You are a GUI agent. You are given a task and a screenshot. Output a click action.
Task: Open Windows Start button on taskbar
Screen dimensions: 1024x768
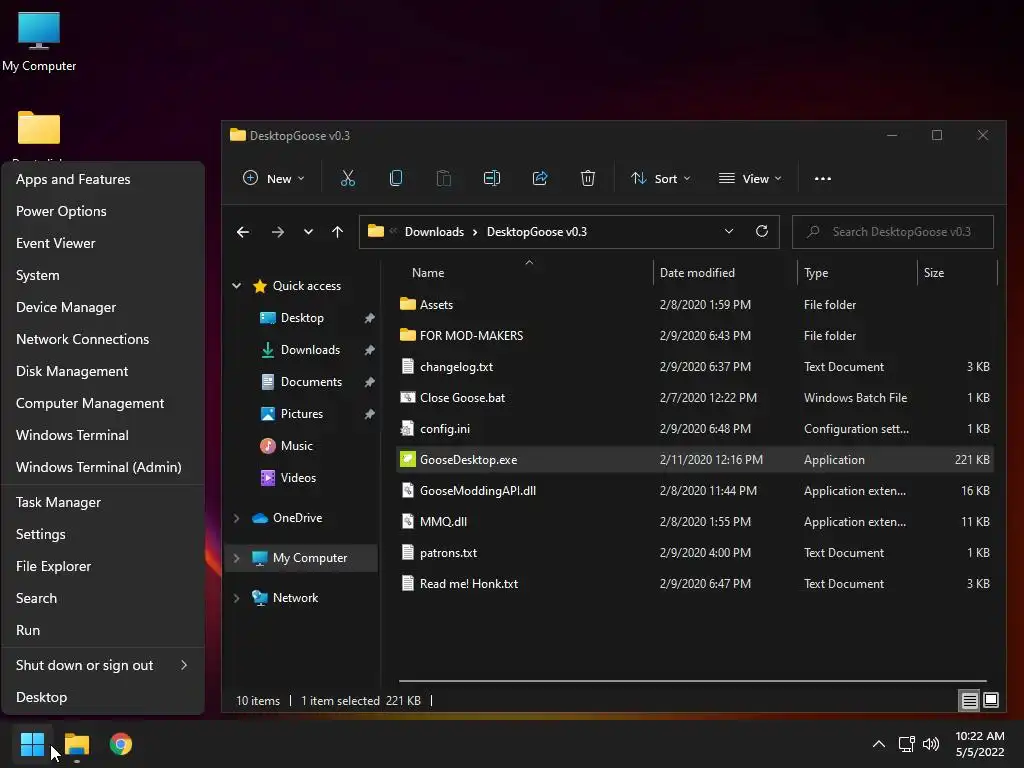(32, 744)
